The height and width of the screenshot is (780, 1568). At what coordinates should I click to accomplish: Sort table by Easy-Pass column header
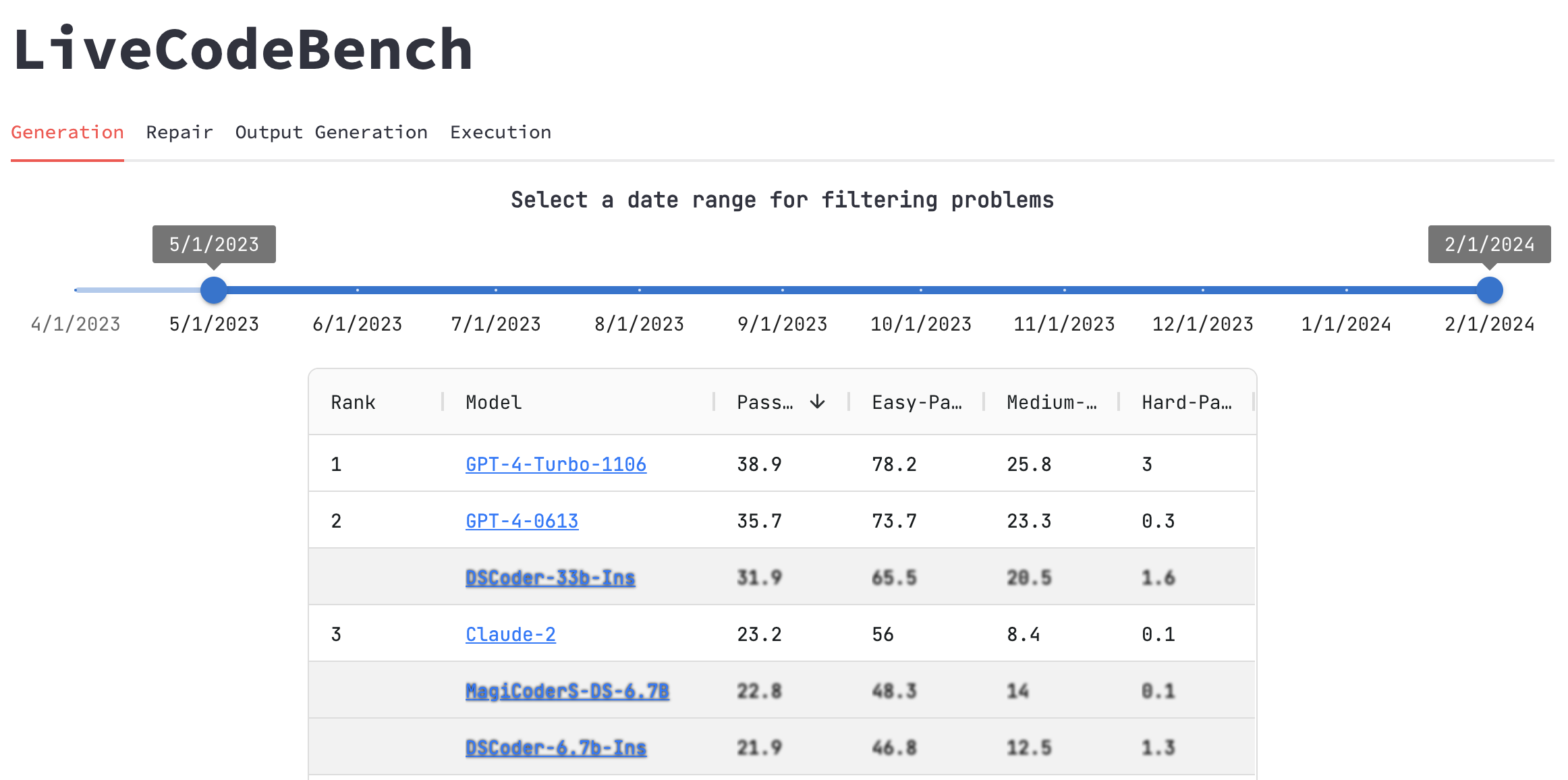tap(916, 403)
